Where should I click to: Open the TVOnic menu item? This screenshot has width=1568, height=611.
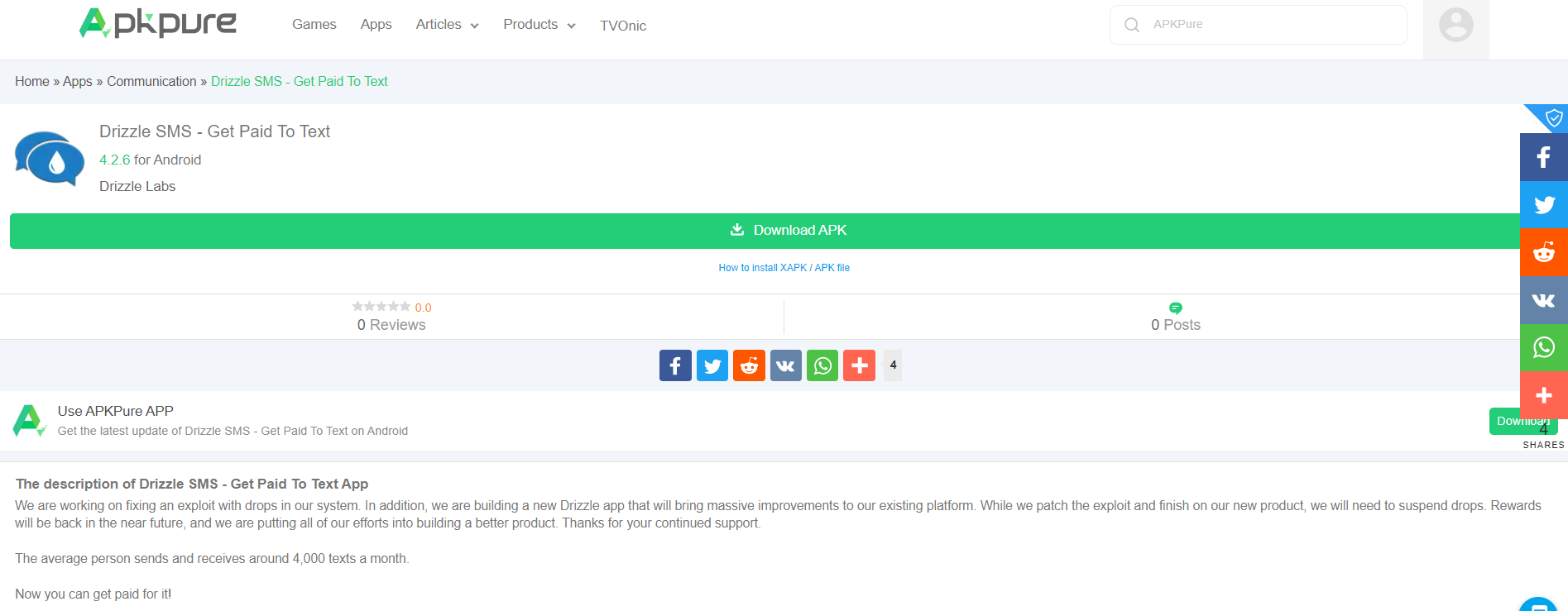[623, 26]
